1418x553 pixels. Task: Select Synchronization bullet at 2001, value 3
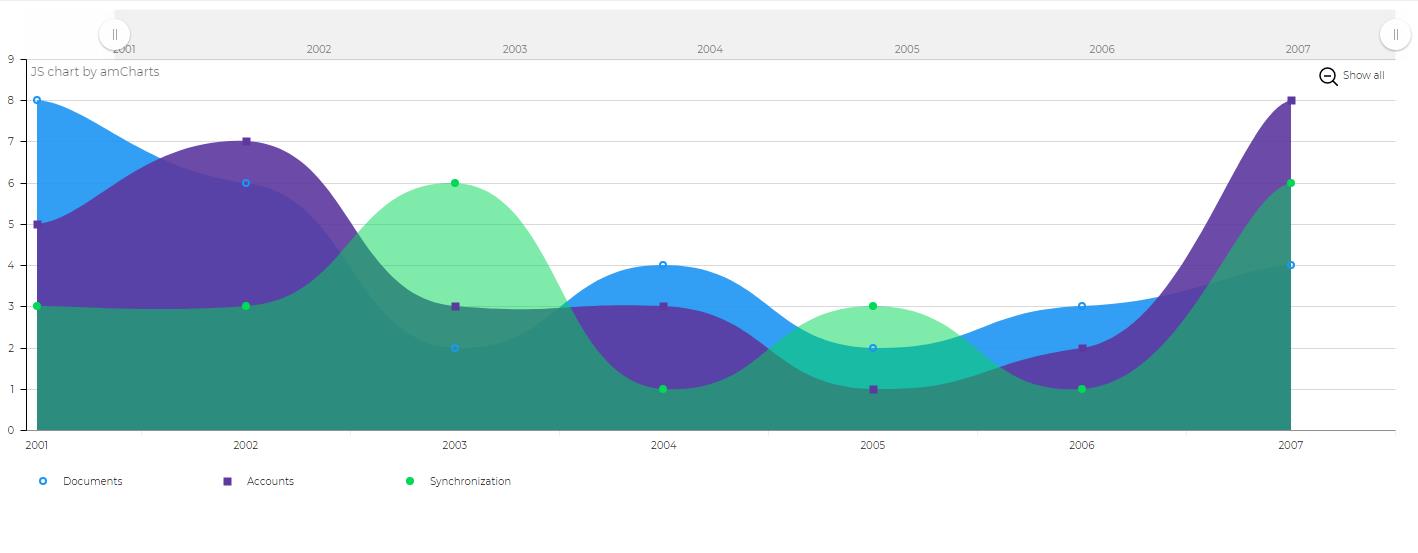tap(37, 306)
